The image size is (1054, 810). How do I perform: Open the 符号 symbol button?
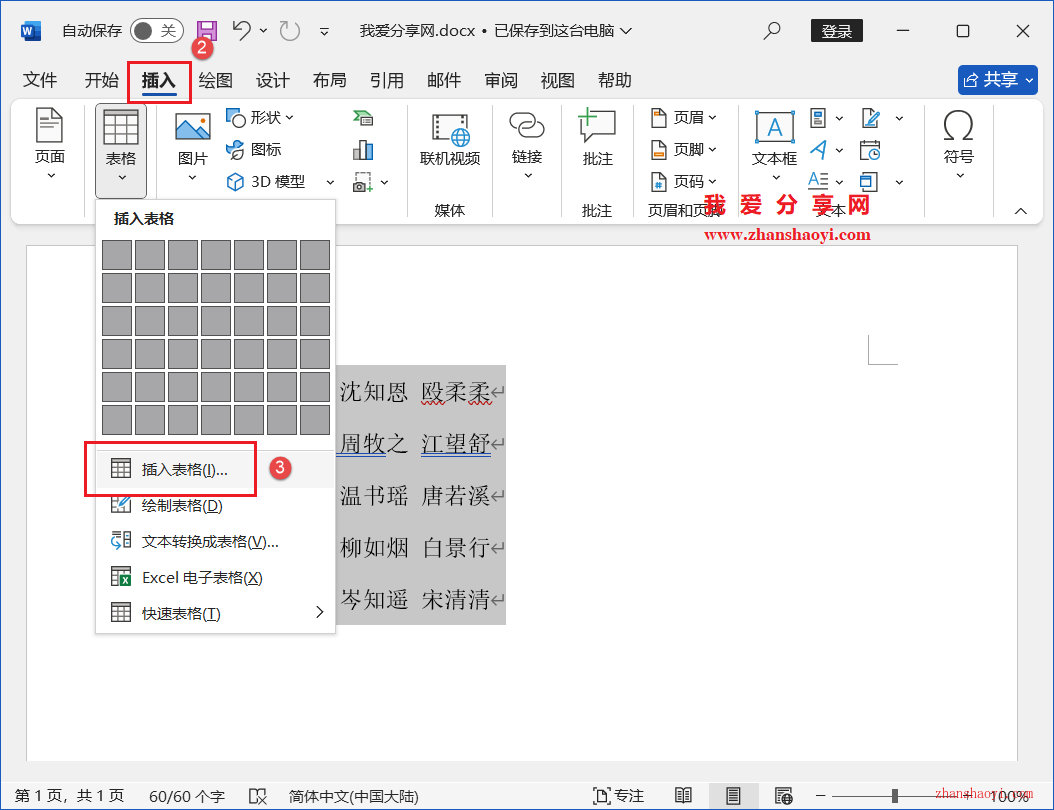[x=958, y=144]
